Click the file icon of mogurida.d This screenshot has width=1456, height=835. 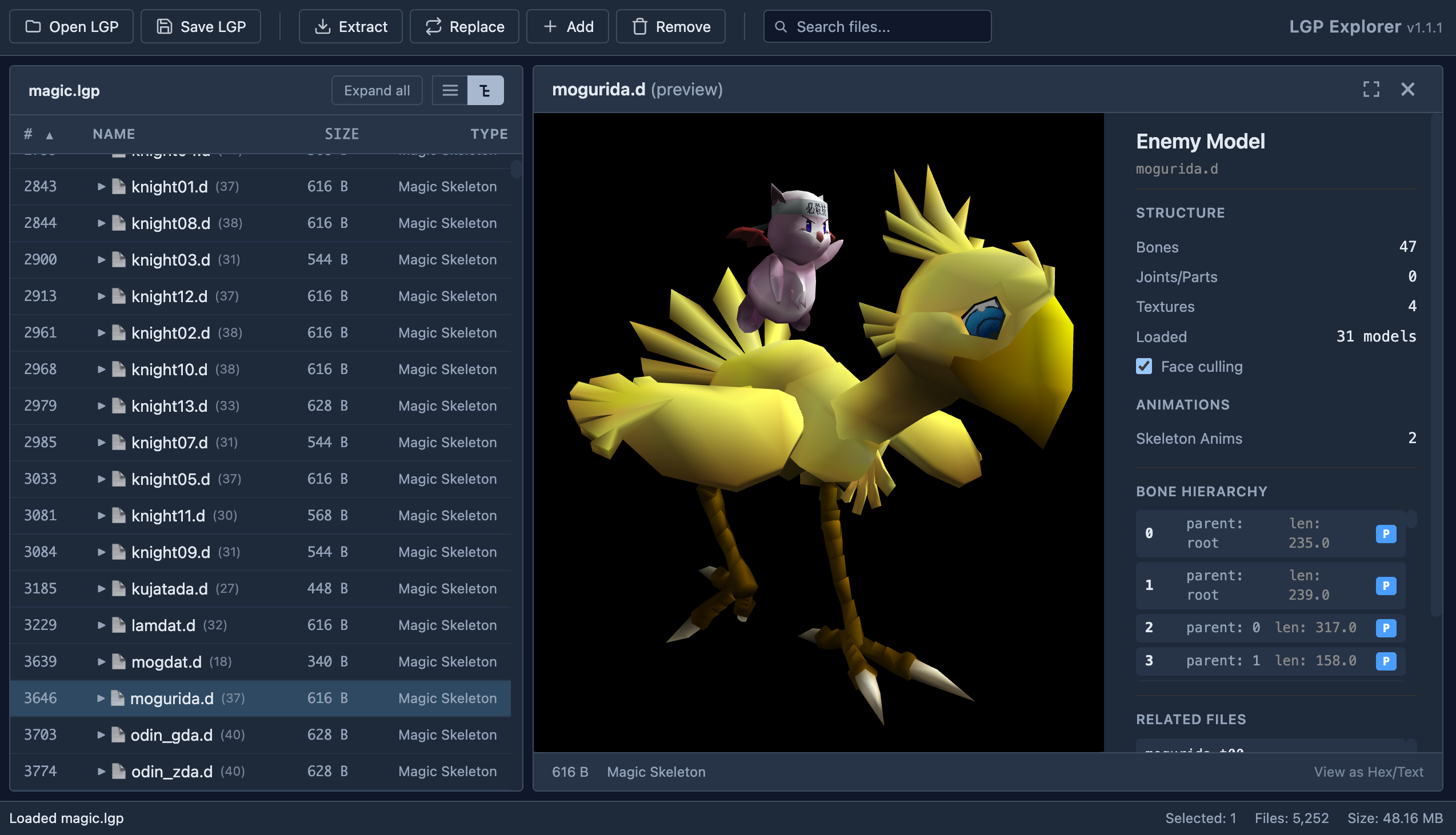[x=118, y=698]
